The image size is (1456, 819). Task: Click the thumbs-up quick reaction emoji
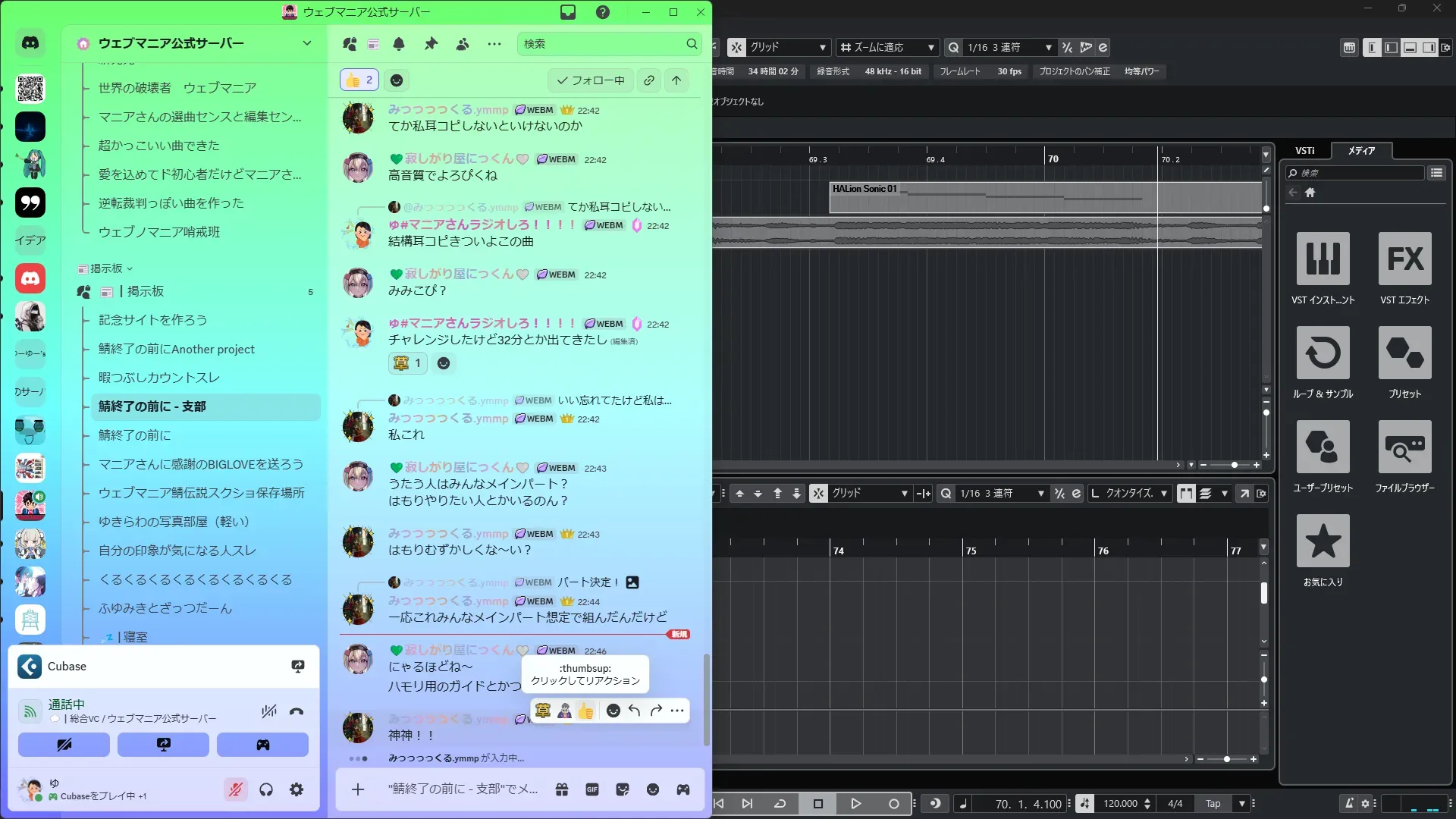pos(585,711)
